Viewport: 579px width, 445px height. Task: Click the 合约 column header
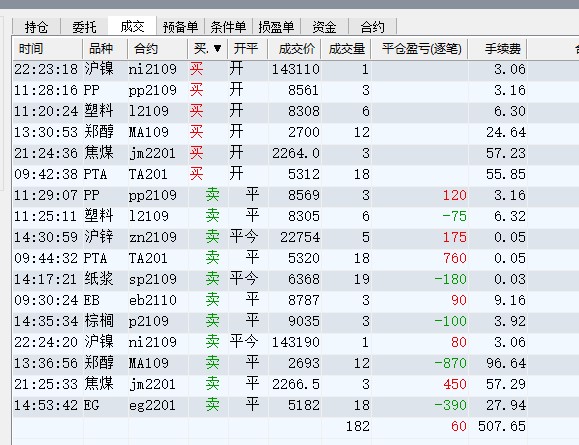[x=158, y=48]
